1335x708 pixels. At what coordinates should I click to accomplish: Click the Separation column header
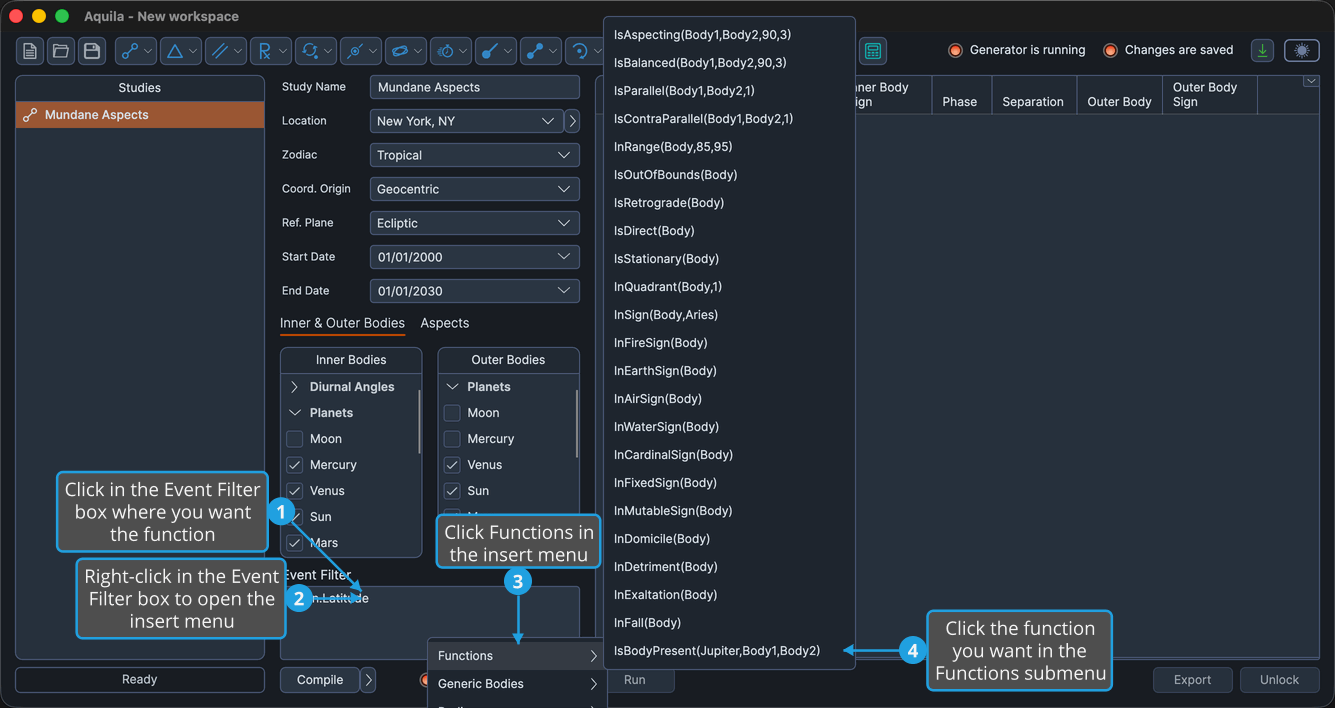(x=1033, y=95)
